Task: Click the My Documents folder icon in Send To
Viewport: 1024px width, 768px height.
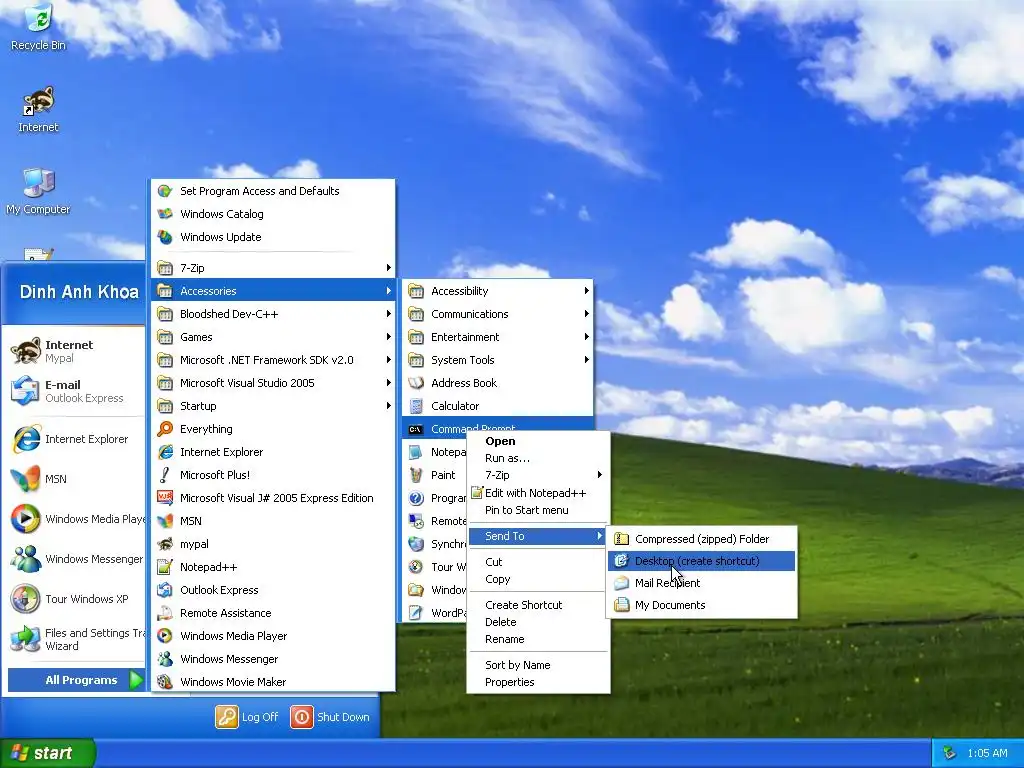Action: pyautogui.click(x=622, y=605)
